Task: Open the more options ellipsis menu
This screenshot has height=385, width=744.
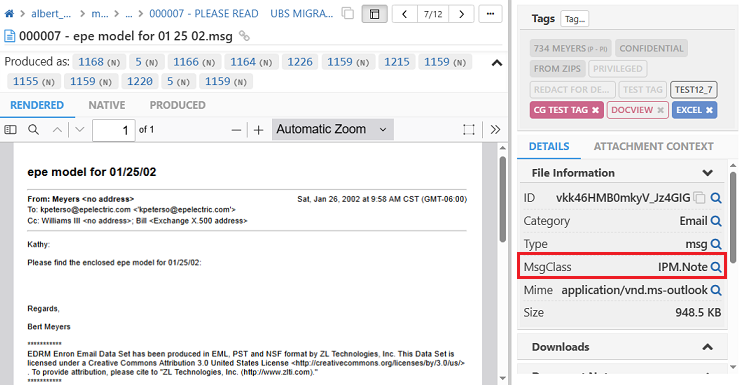Action: (490, 14)
